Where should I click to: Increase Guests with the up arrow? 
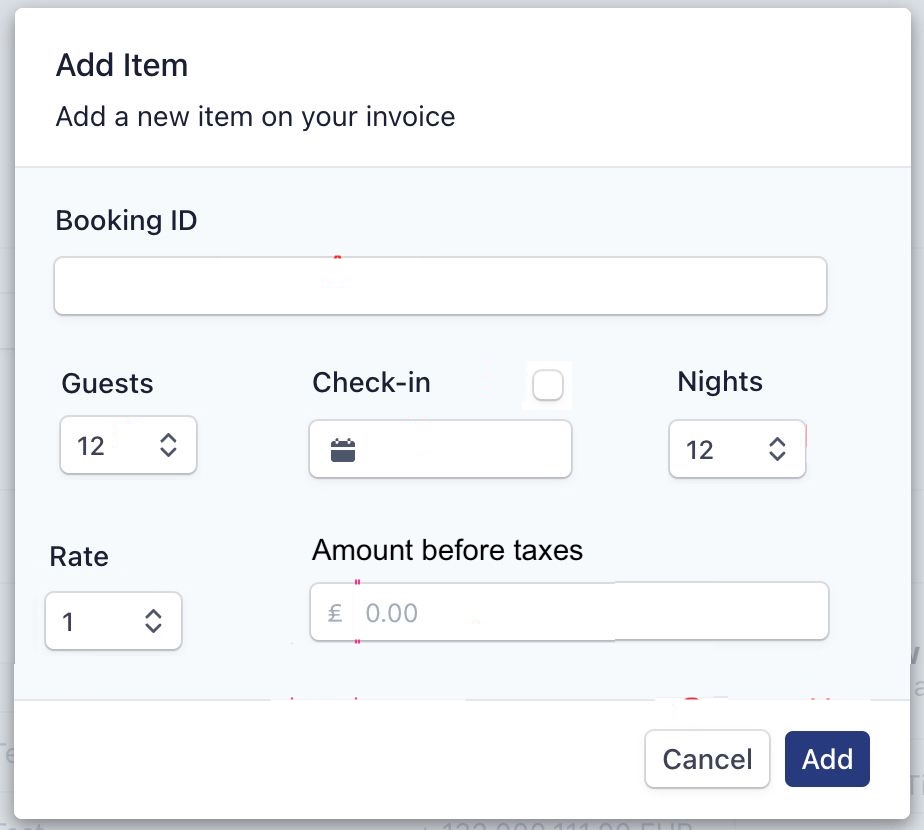(x=168, y=438)
